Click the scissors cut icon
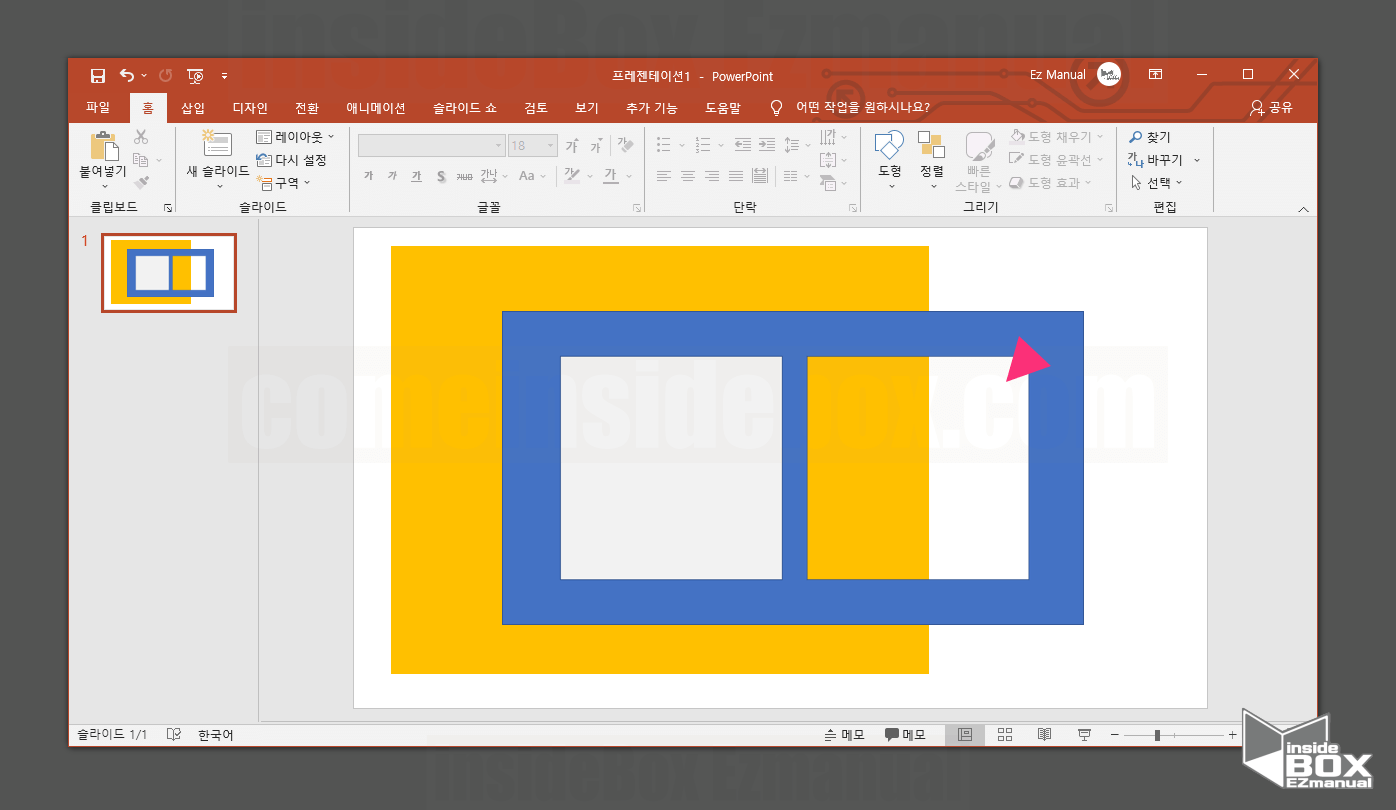 (x=141, y=137)
